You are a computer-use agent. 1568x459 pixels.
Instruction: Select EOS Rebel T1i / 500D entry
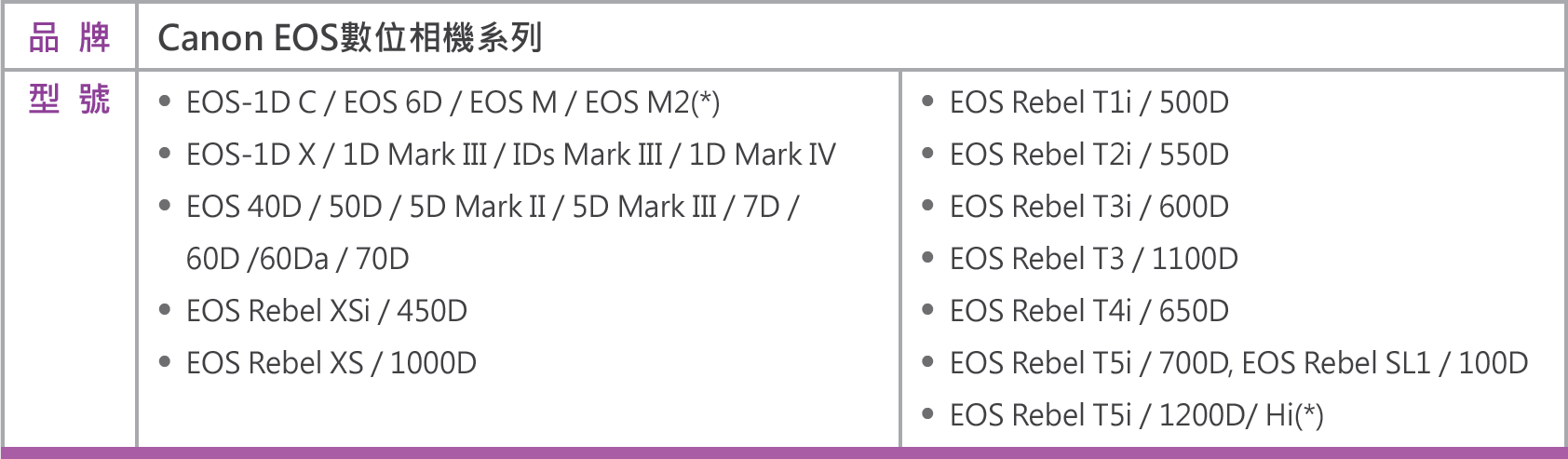(1089, 102)
